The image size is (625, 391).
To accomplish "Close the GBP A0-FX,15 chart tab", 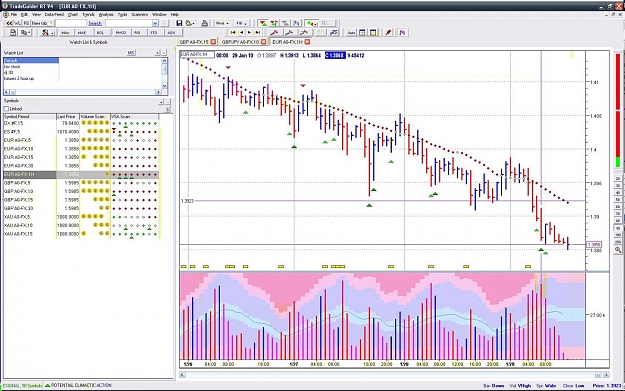I will 213,42.
